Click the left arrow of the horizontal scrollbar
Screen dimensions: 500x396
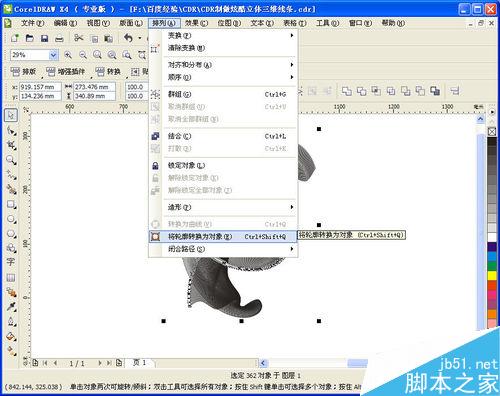click(x=263, y=363)
